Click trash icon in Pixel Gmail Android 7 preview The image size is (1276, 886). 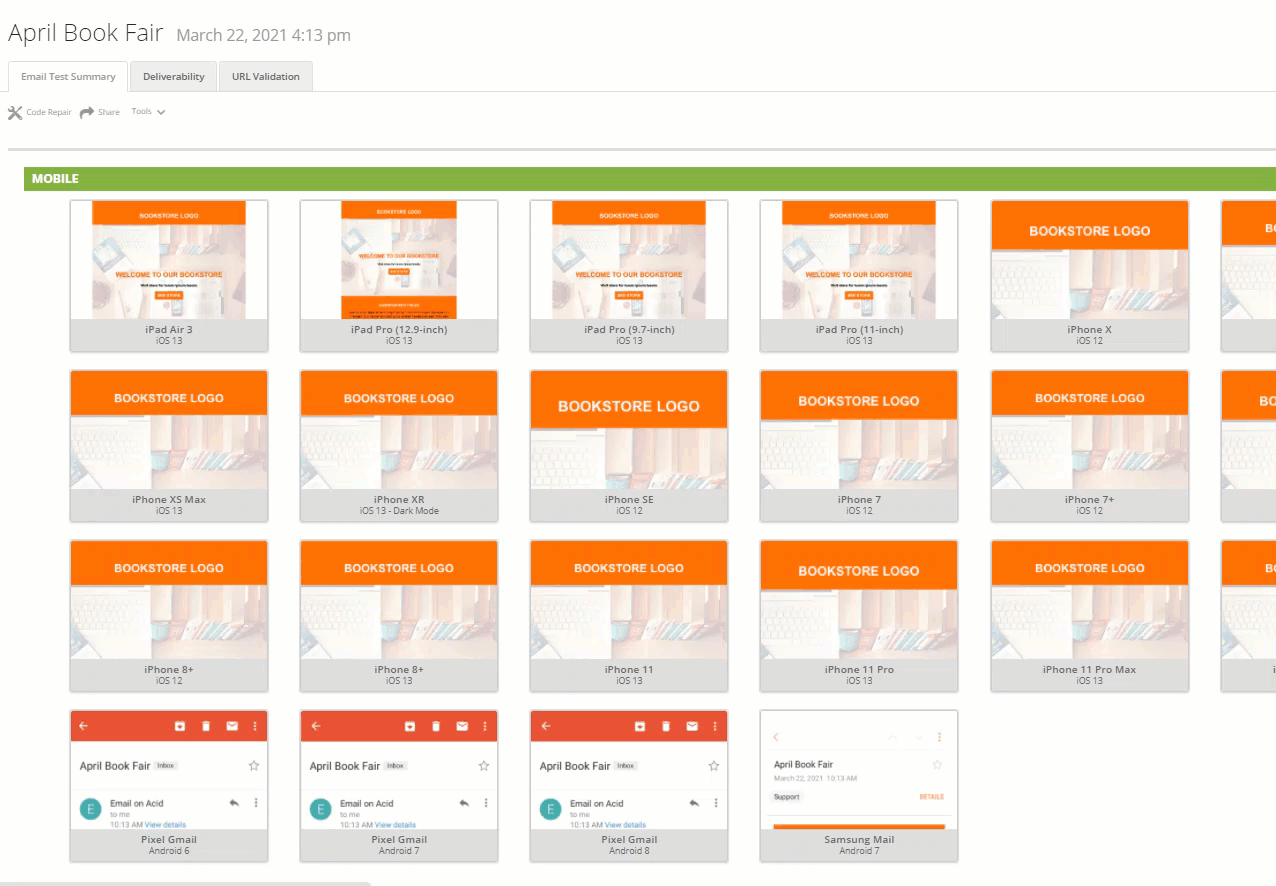click(x=436, y=726)
